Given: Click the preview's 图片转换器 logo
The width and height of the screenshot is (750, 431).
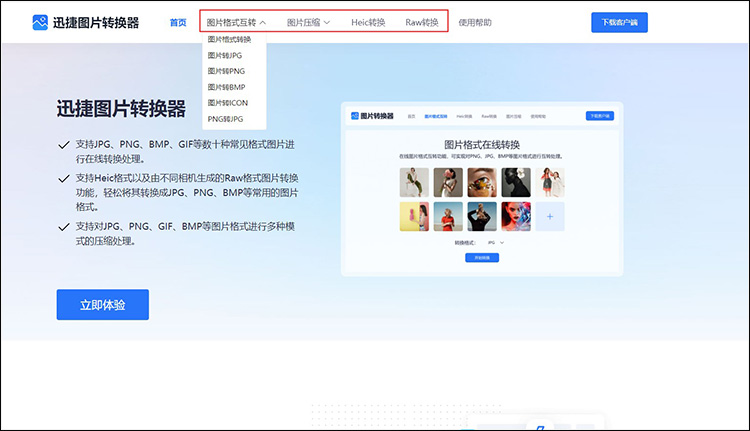Looking at the screenshot, I should (372, 116).
